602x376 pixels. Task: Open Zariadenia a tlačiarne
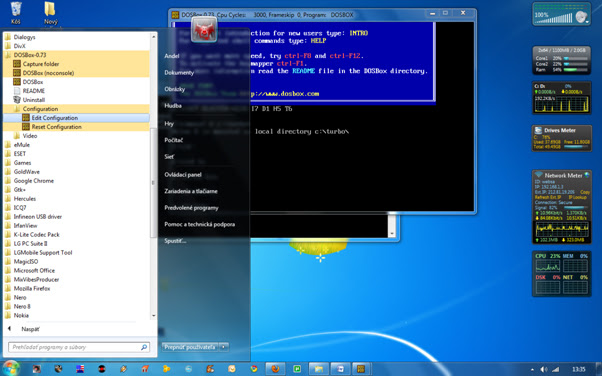[191, 191]
